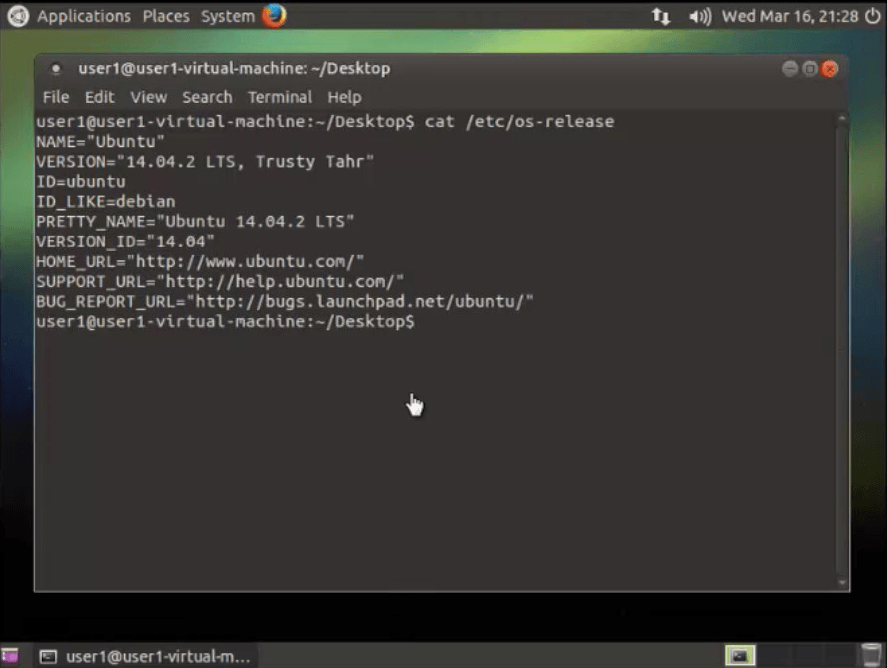Image resolution: width=887 pixels, height=668 pixels.
Task: Select the active workspace thumbnail in switcher
Action: pyautogui.click(x=740, y=656)
